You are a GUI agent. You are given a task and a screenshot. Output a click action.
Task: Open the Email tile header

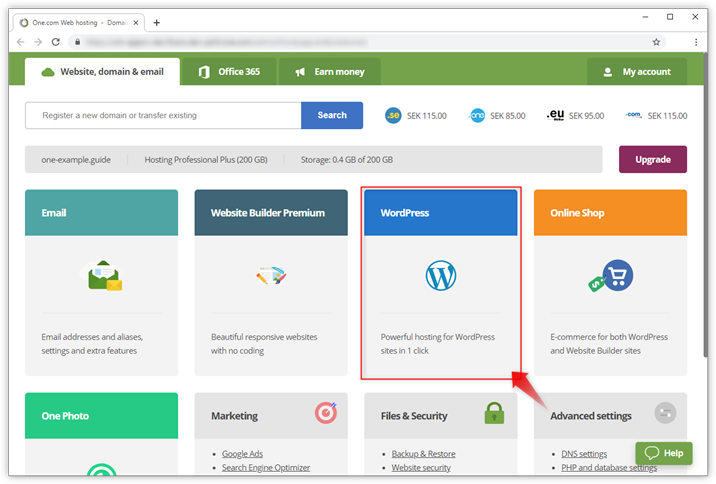[101, 213]
